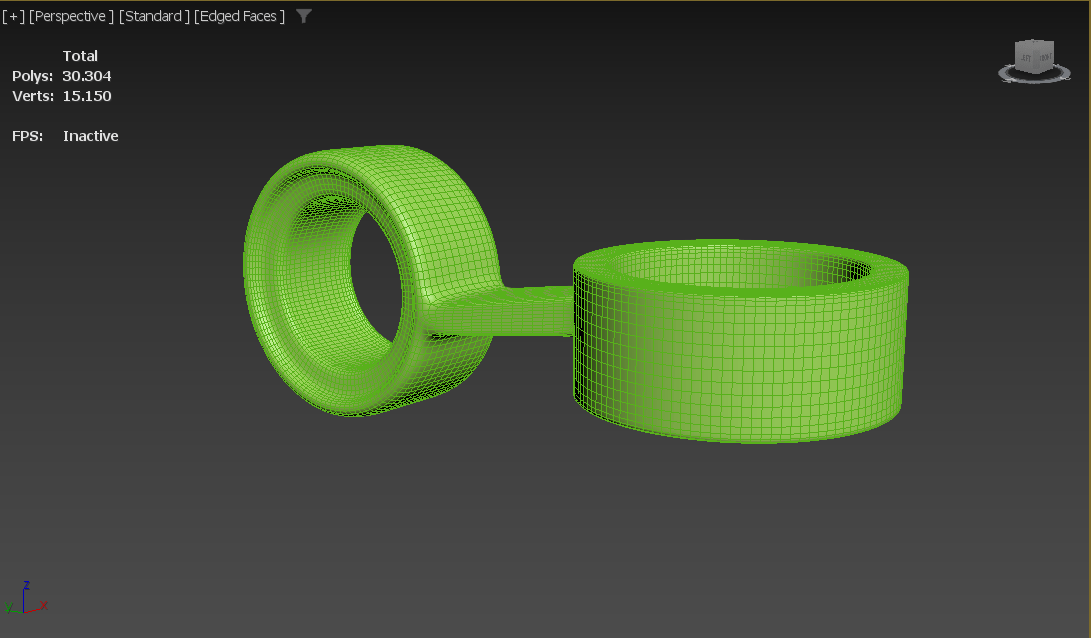Open the Standard shading style dropdown
The image size is (1091, 638).
click(x=156, y=16)
